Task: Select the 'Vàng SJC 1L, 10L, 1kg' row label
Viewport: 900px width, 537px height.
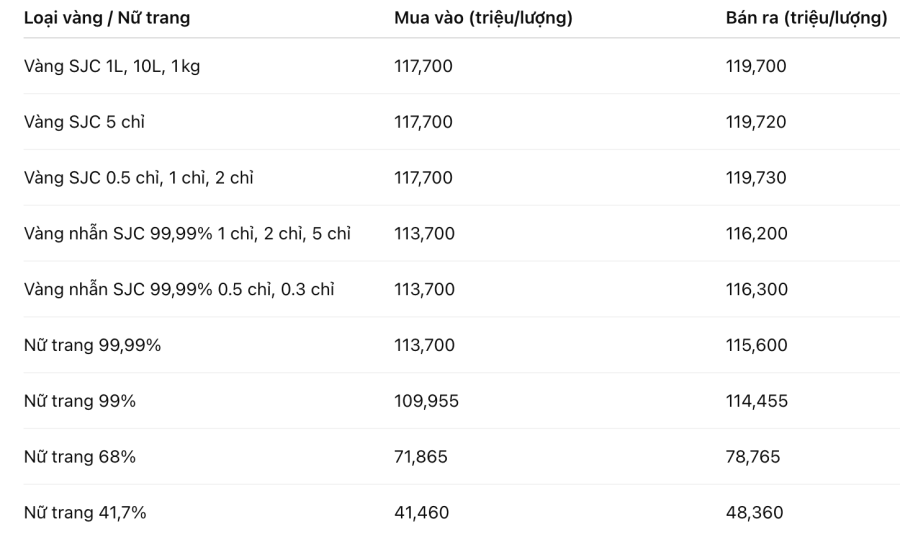Action: click(x=112, y=66)
